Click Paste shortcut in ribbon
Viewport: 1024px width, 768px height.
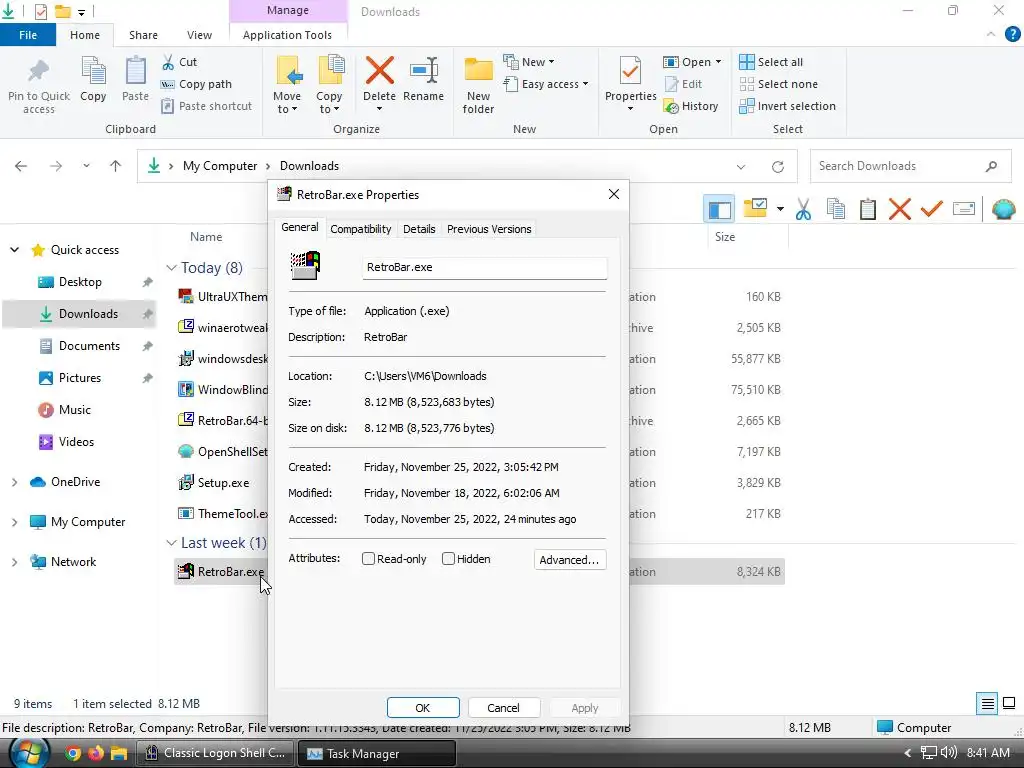click(x=206, y=106)
